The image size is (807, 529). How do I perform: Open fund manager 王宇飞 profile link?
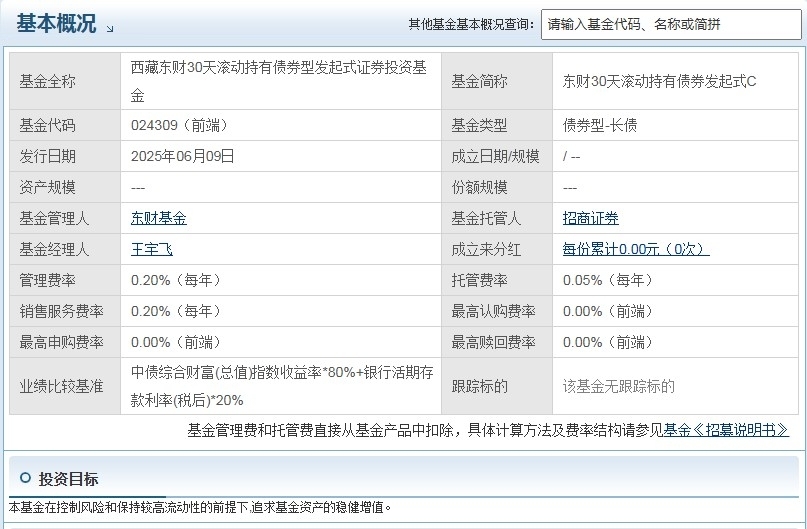click(152, 249)
